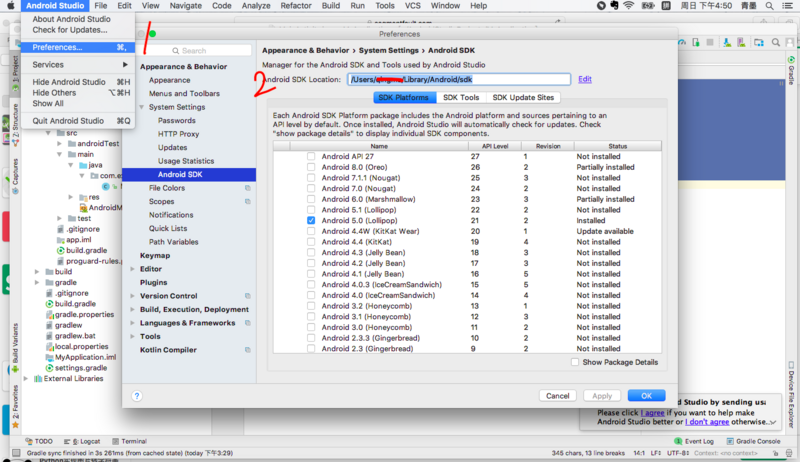Screen dimensions: 800x462
Task: Click the battery status icon
Action: point(648,6)
